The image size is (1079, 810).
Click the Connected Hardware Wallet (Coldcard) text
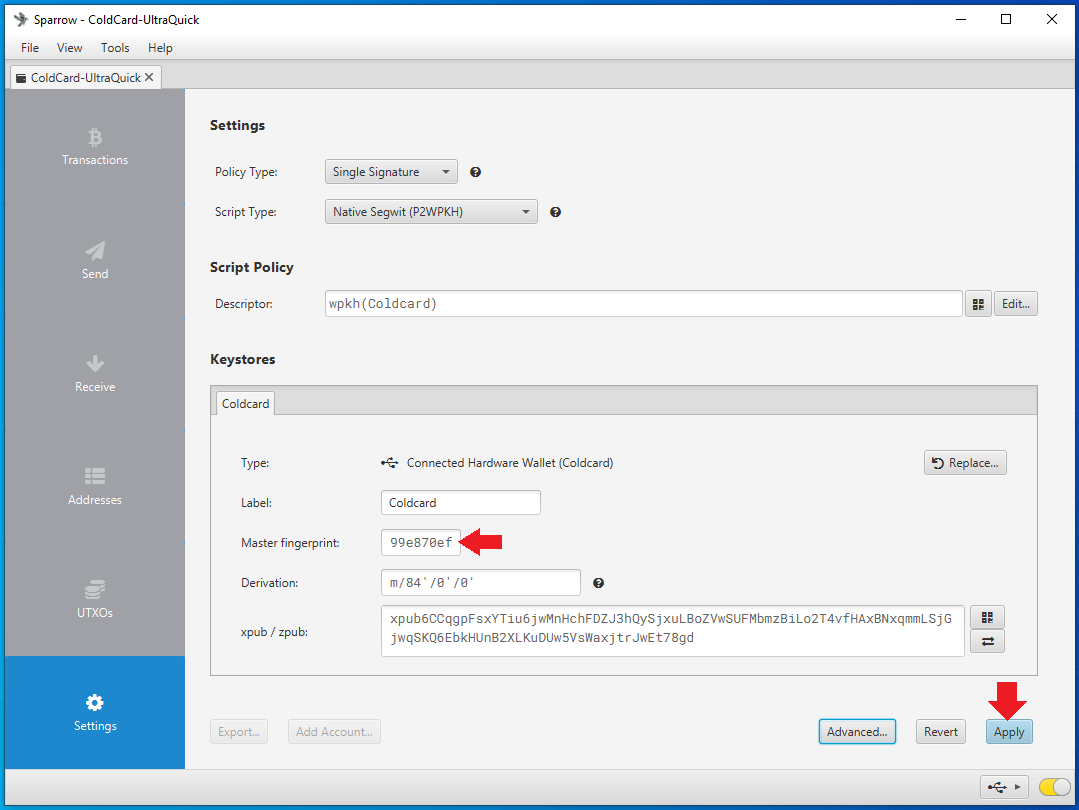click(509, 463)
